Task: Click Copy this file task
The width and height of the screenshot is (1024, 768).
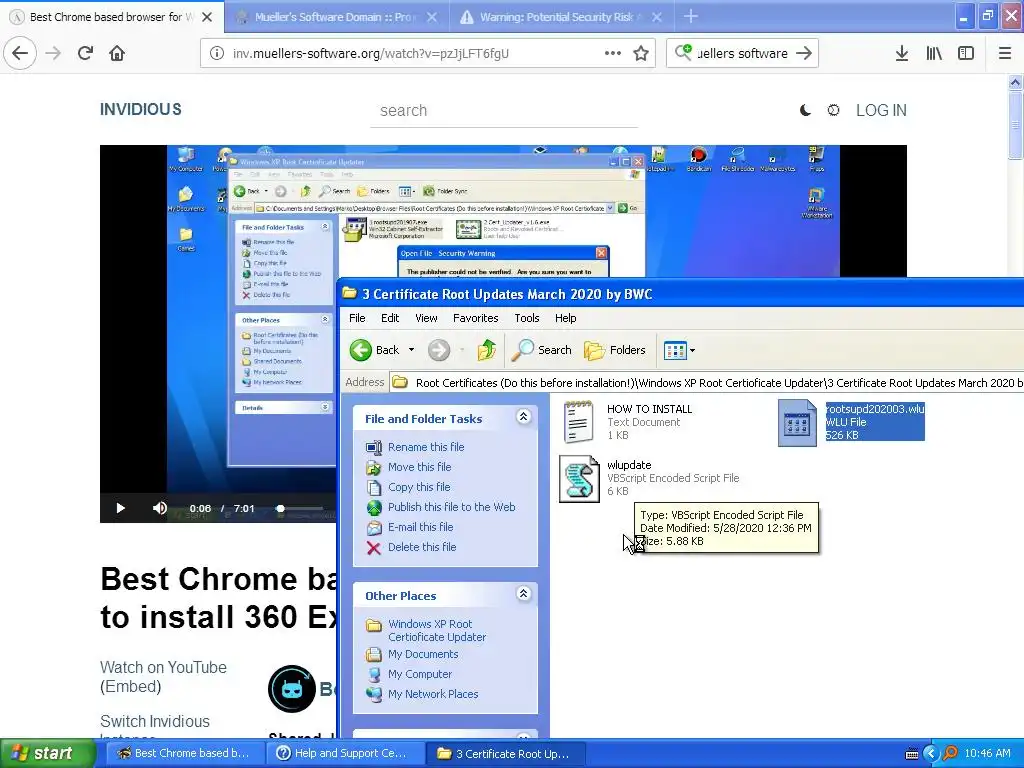Action: click(419, 487)
